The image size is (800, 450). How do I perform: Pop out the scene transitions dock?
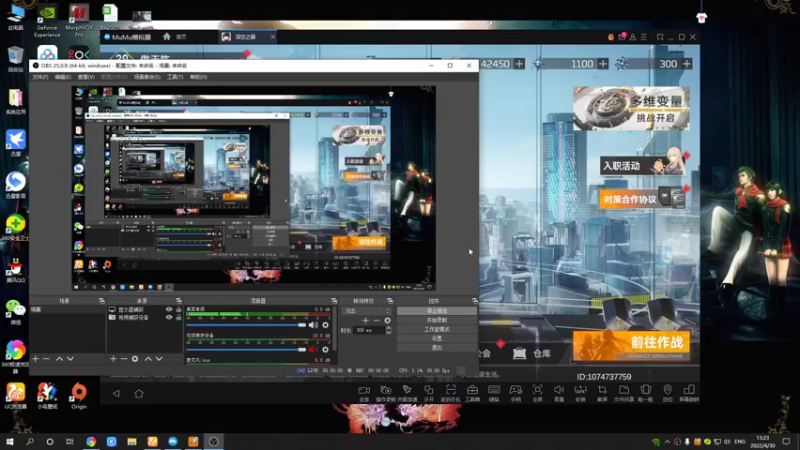pyautogui.click(x=390, y=301)
